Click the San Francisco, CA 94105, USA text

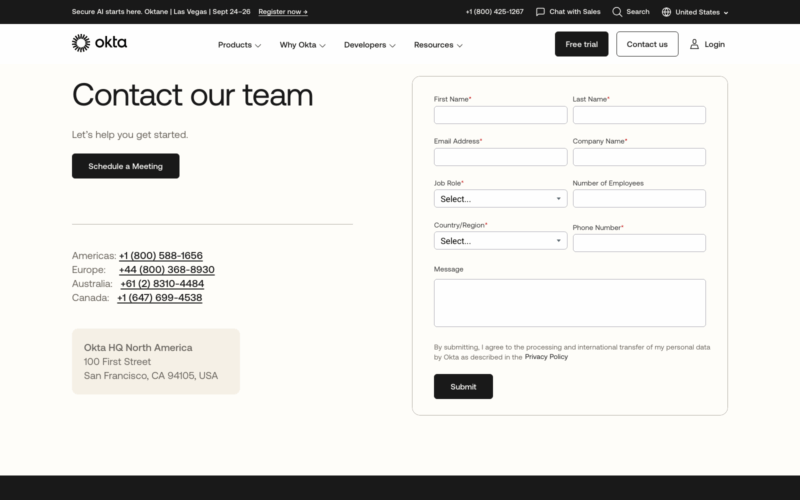pyautogui.click(x=151, y=376)
